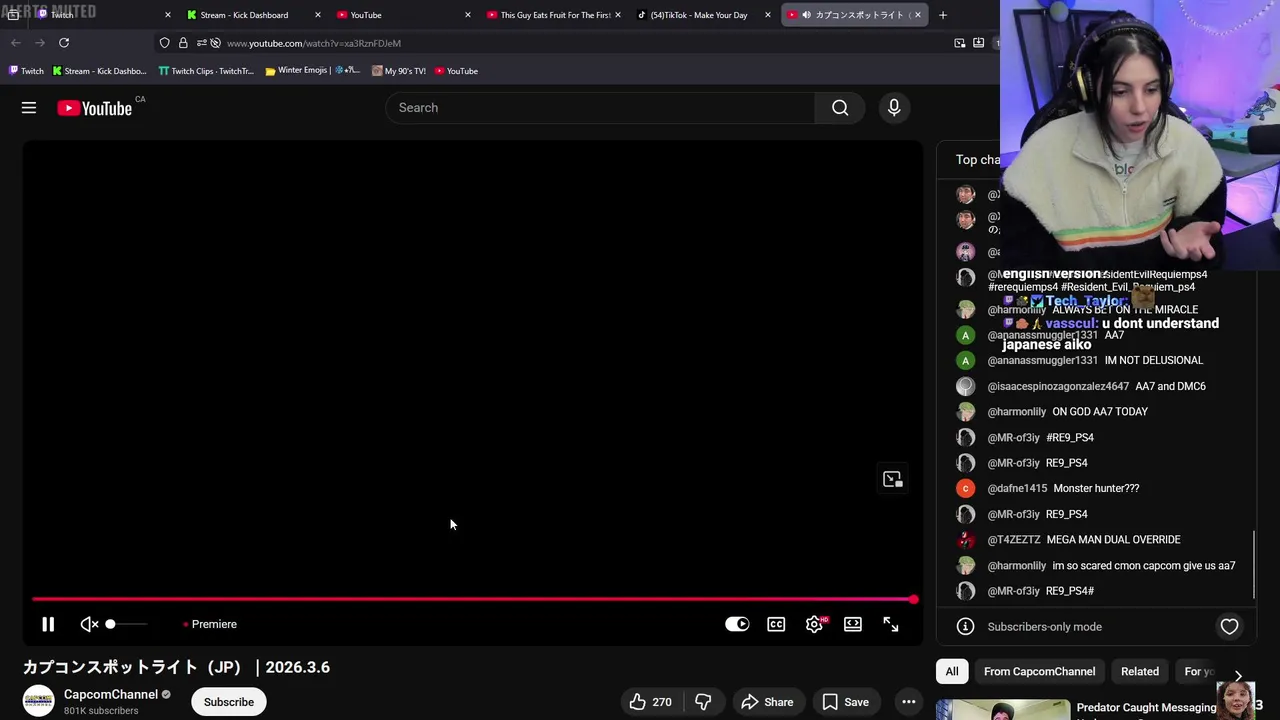Go forward in browser history
Screen dimensions: 1280x720
[x=40, y=43]
